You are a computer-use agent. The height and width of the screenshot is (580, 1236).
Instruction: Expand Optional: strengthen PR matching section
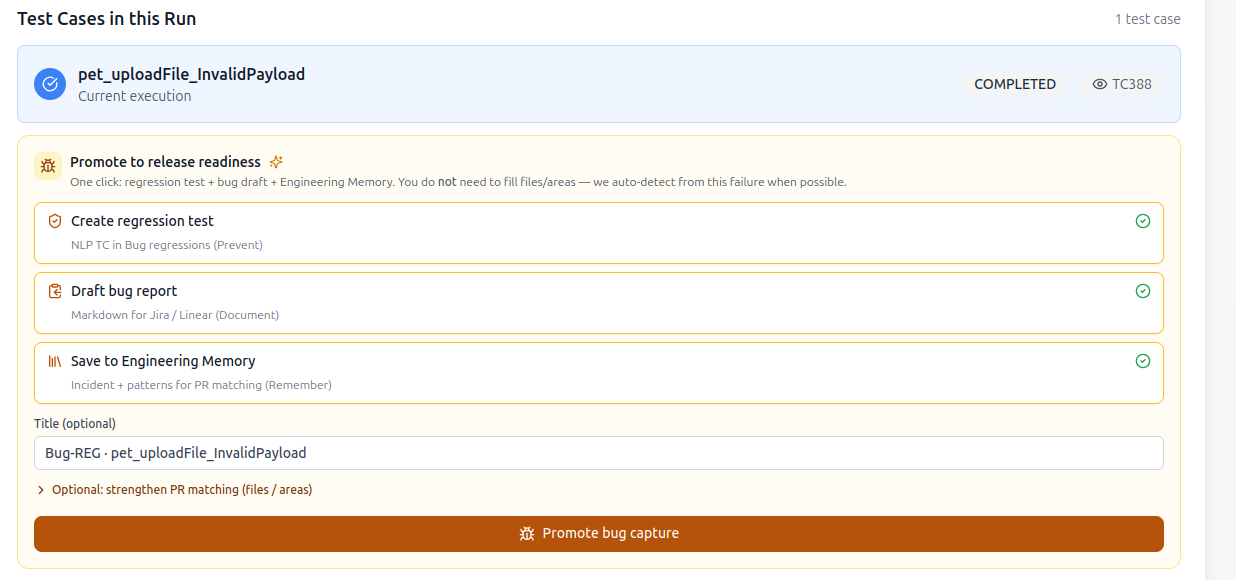pos(174,490)
